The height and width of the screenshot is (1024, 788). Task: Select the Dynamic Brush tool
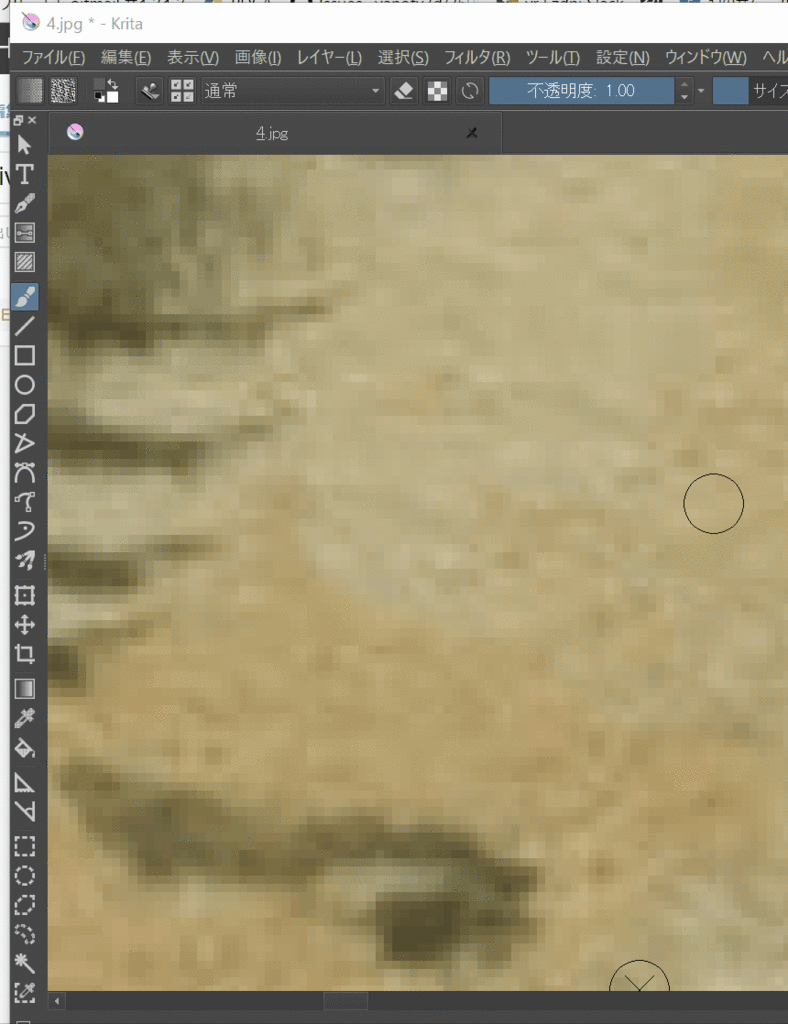pos(25,532)
